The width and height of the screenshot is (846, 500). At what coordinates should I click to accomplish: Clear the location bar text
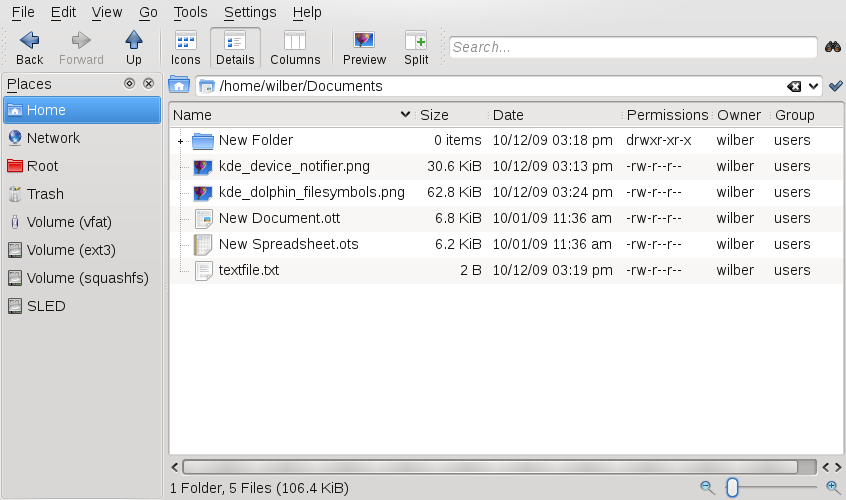[794, 86]
